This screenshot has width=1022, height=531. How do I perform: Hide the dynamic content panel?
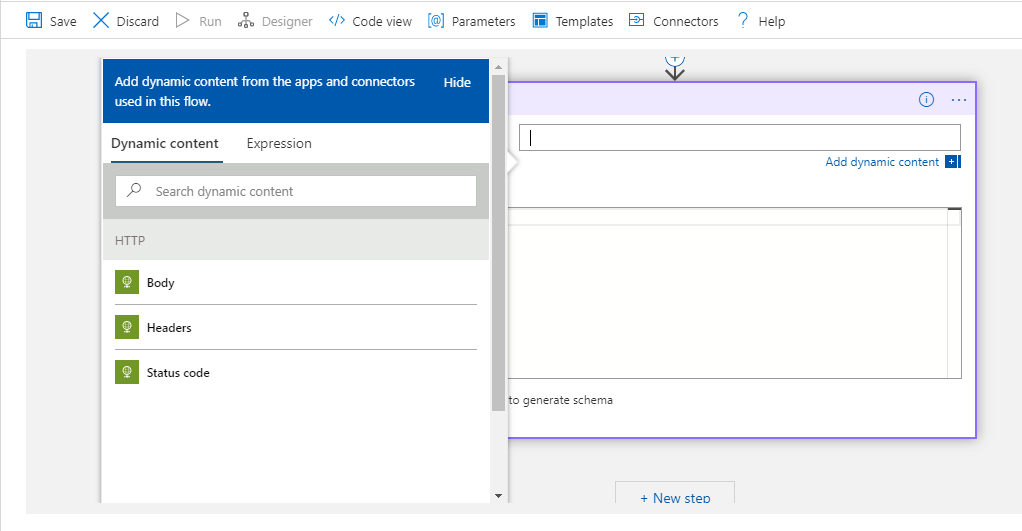click(x=457, y=82)
